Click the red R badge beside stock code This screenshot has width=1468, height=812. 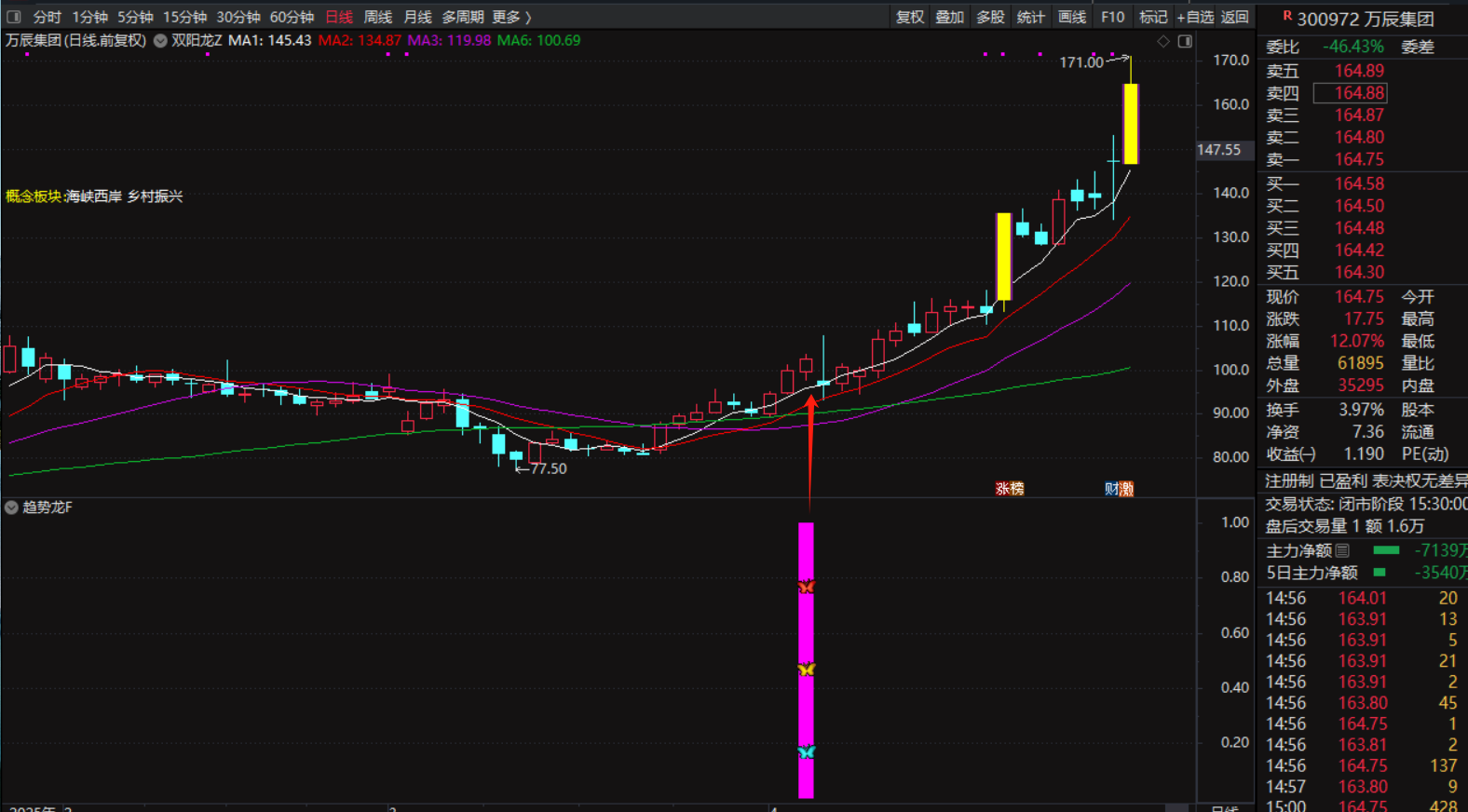pos(1287,16)
